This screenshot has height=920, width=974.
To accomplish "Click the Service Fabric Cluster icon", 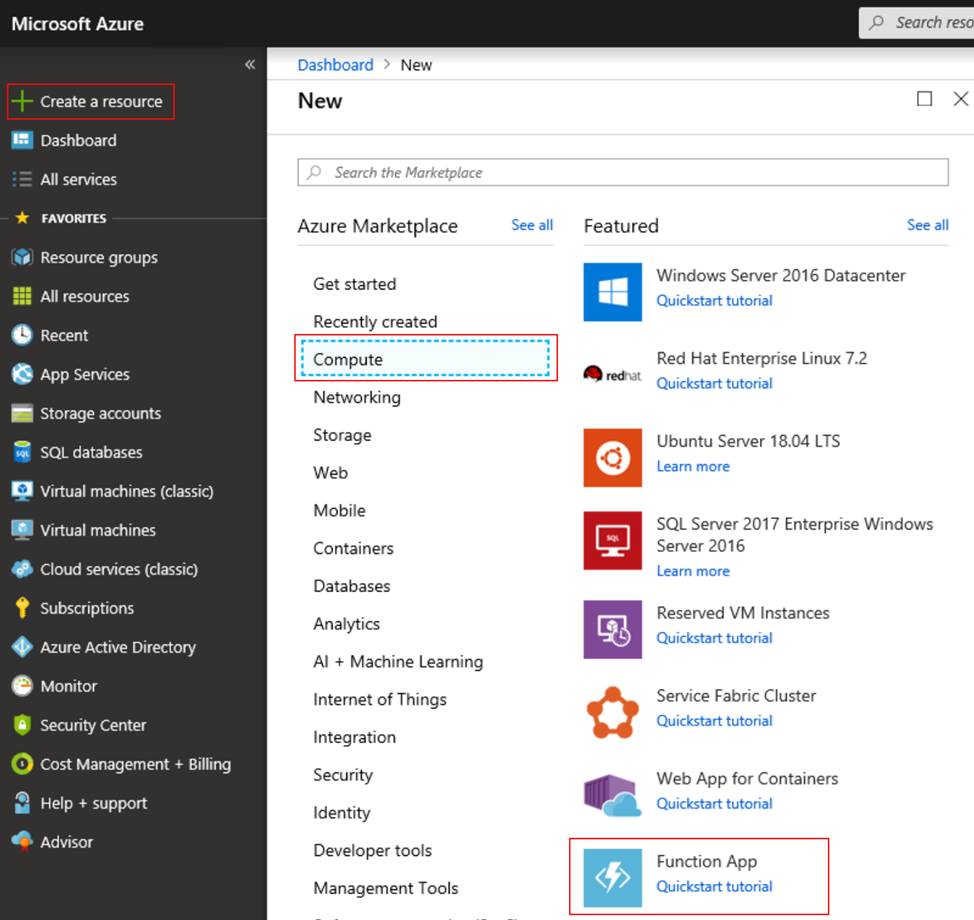I will tap(612, 712).
